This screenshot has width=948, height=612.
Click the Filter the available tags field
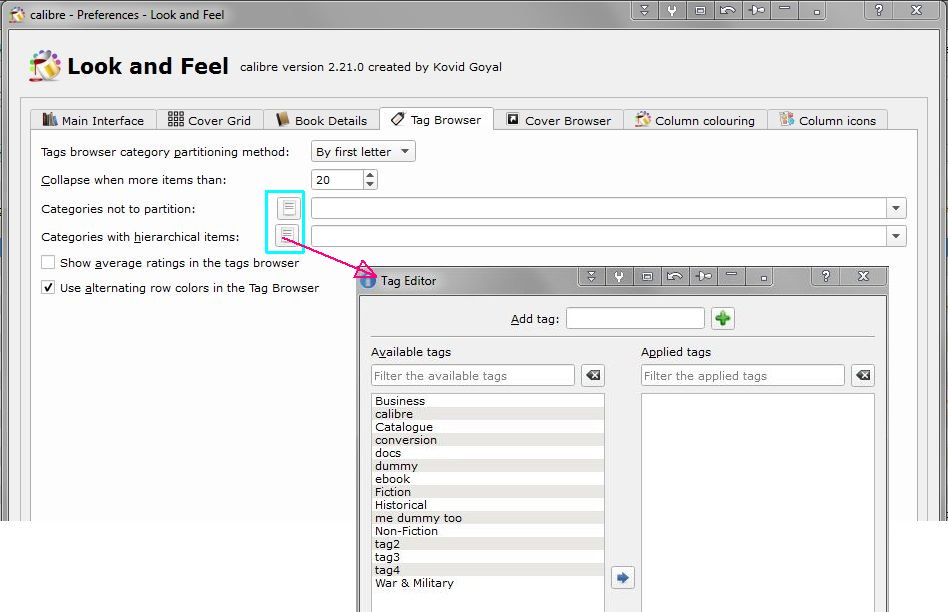click(x=473, y=376)
